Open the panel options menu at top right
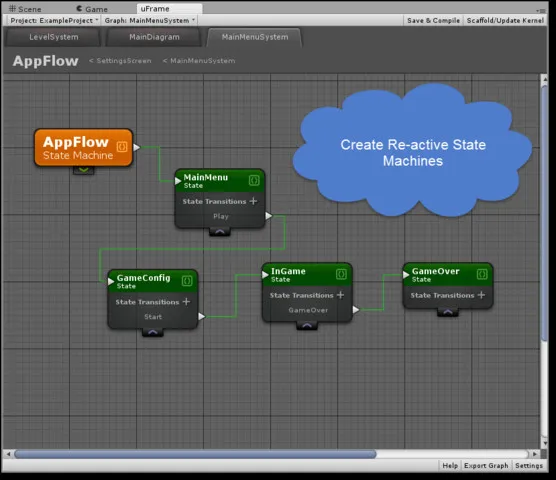This screenshot has height=480, width=556. coord(541,11)
